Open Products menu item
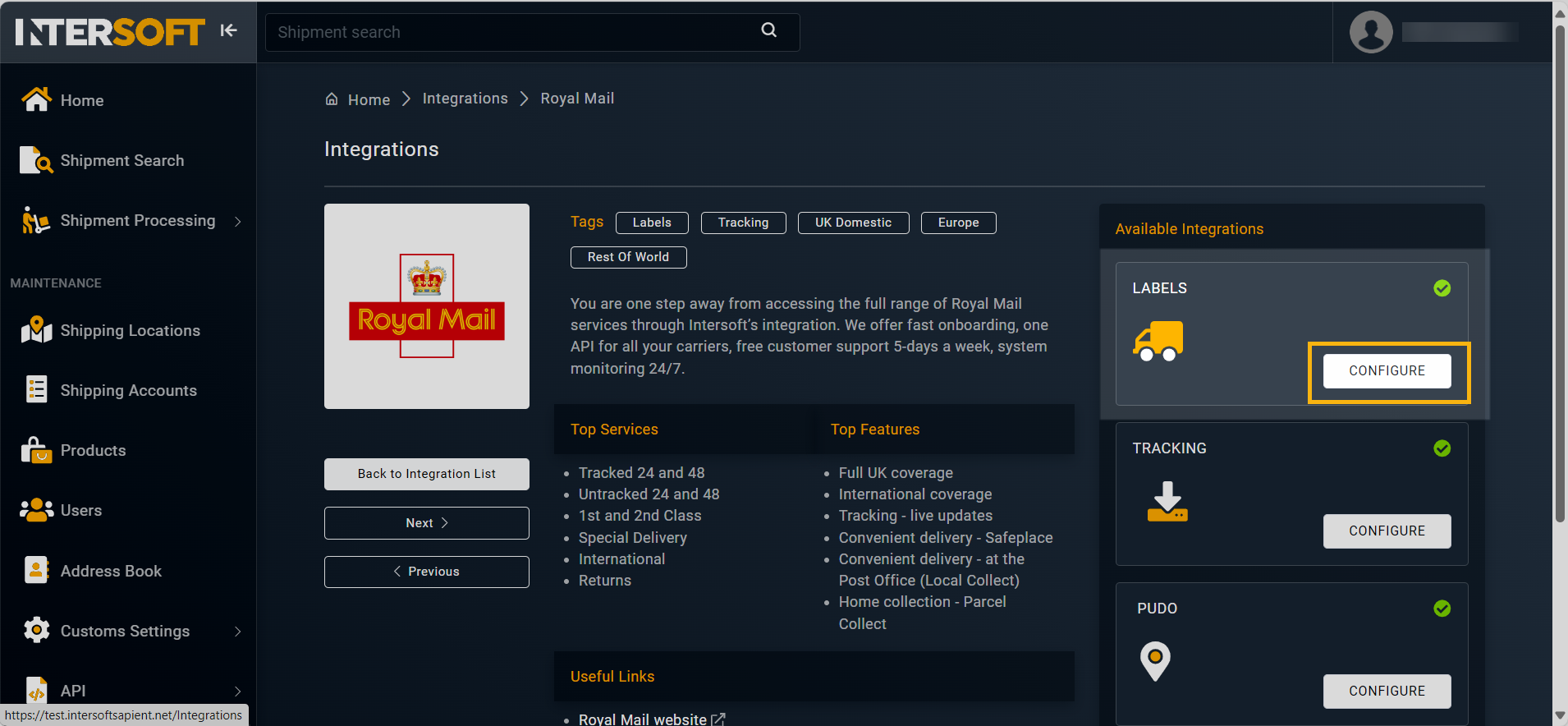The width and height of the screenshot is (1568, 726). [x=94, y=450]
